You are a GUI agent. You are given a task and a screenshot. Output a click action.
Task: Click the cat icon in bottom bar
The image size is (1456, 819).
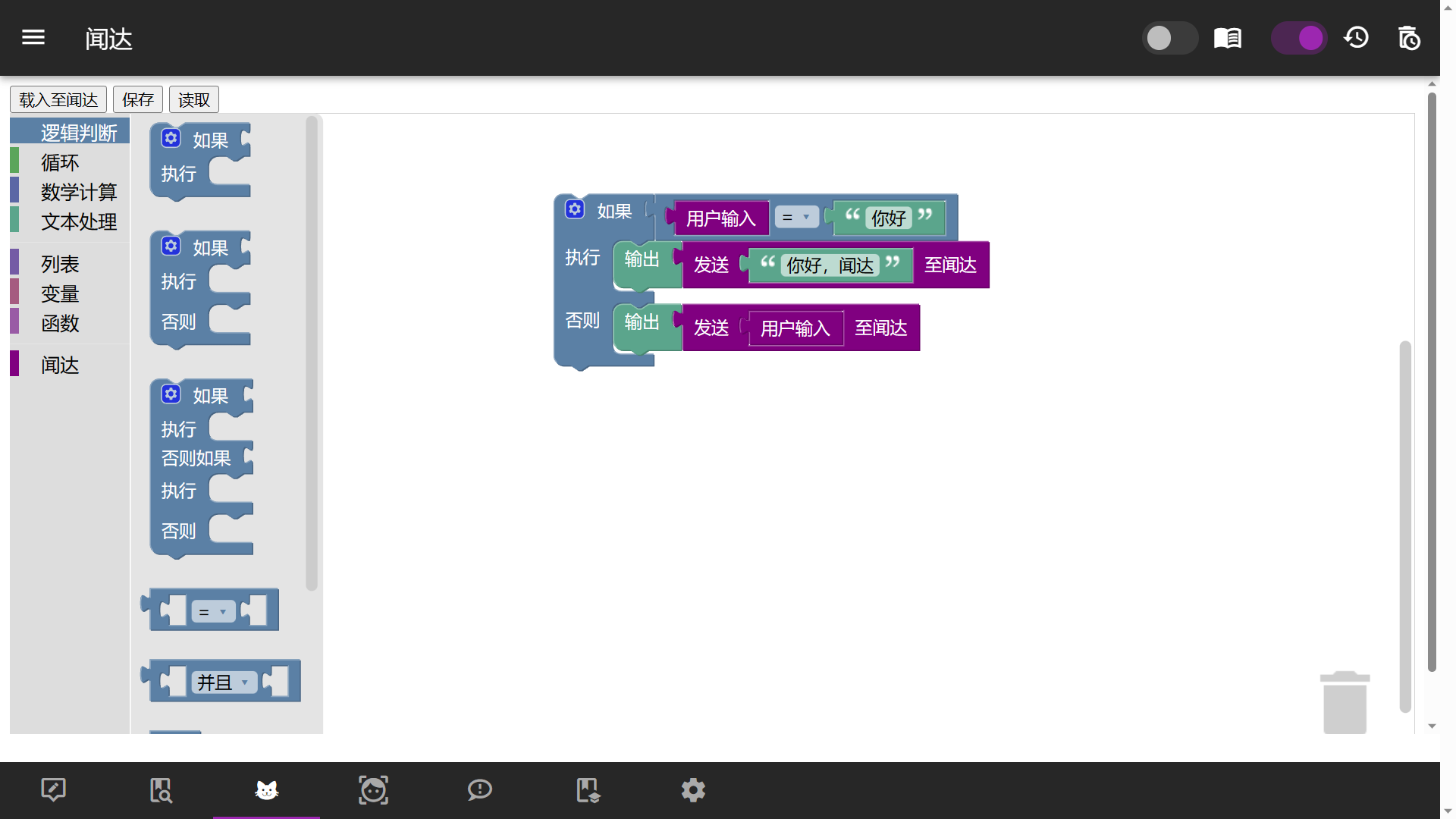(266, 790)
